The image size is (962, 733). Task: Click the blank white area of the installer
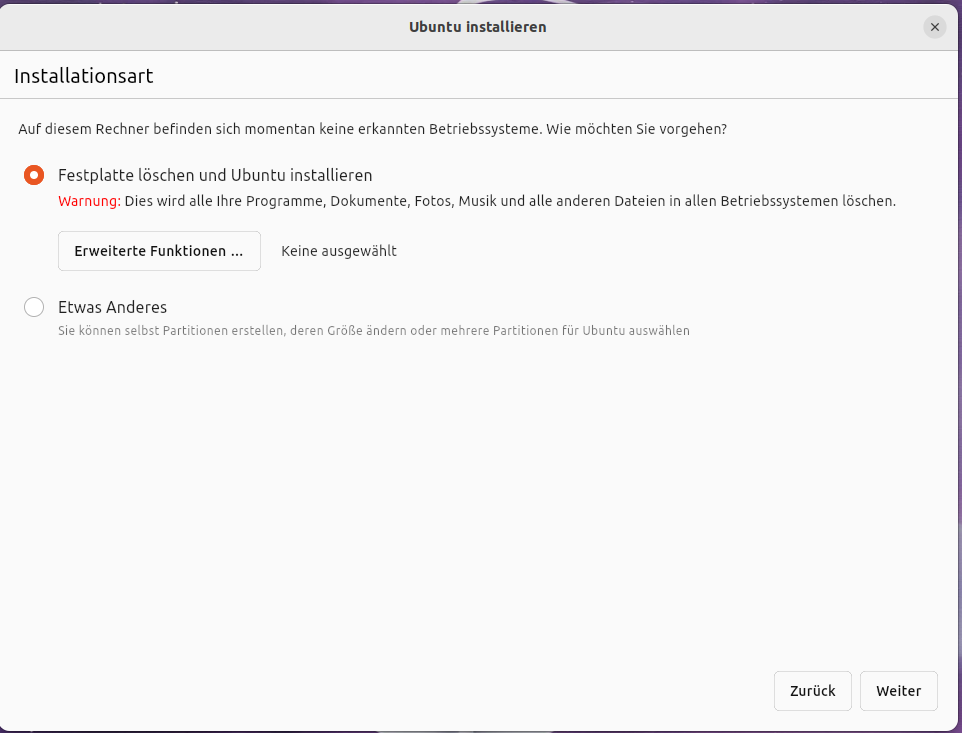click(x=480, y=500)
